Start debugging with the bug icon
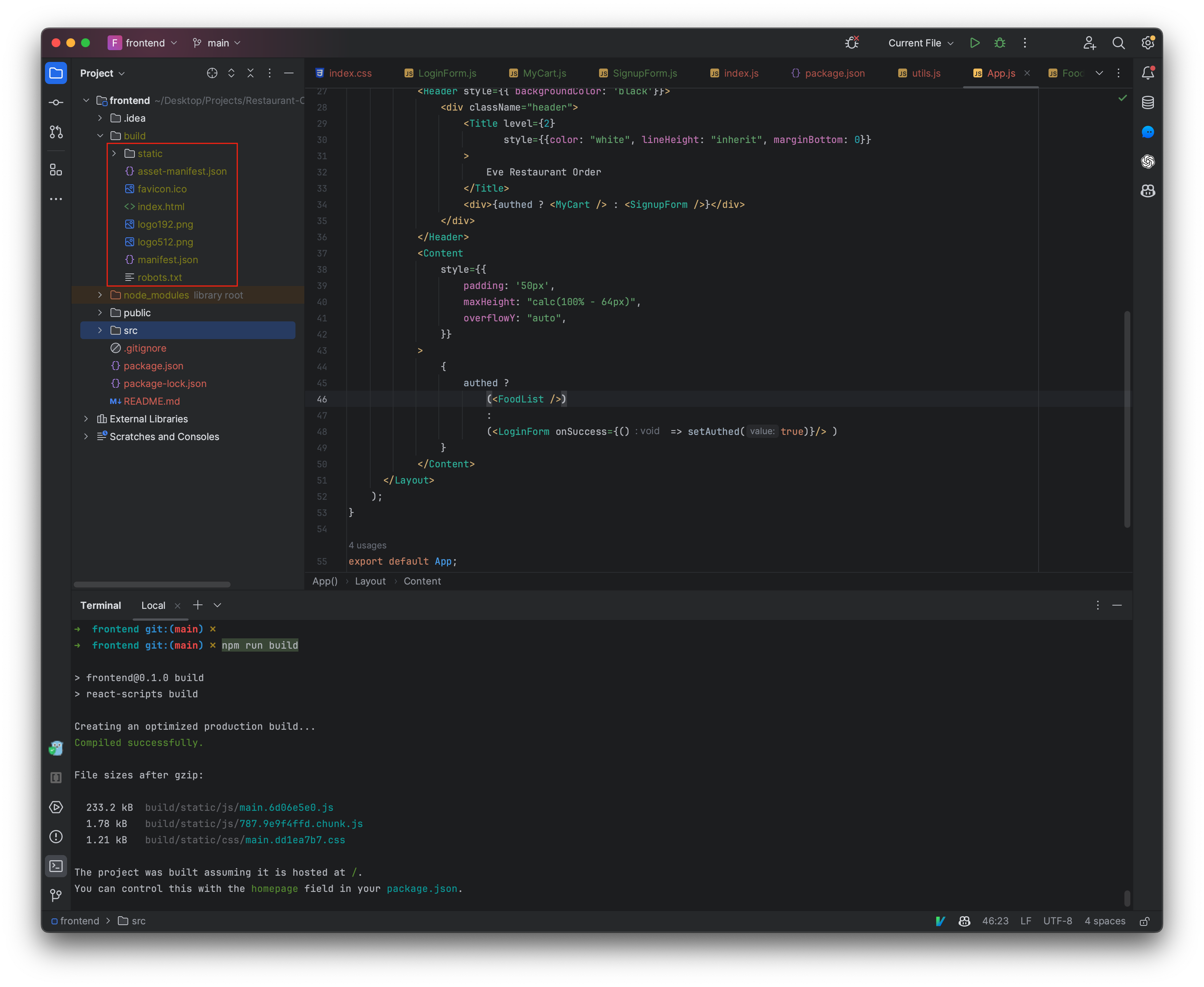The width and height of the screenshot is (1204, 987). [x=1000, y=43]
